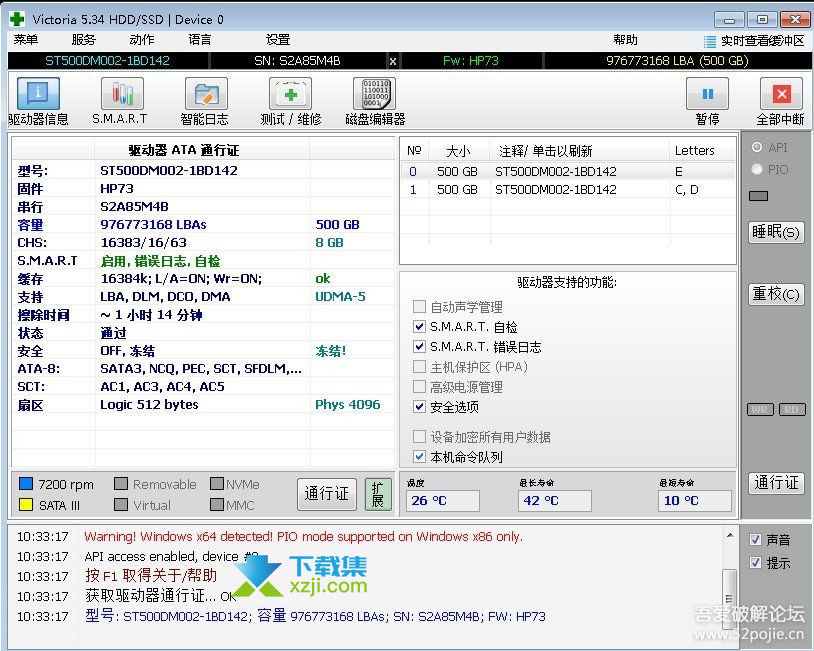Open the 设置 menu
The image size is (814, 651).
278,40
